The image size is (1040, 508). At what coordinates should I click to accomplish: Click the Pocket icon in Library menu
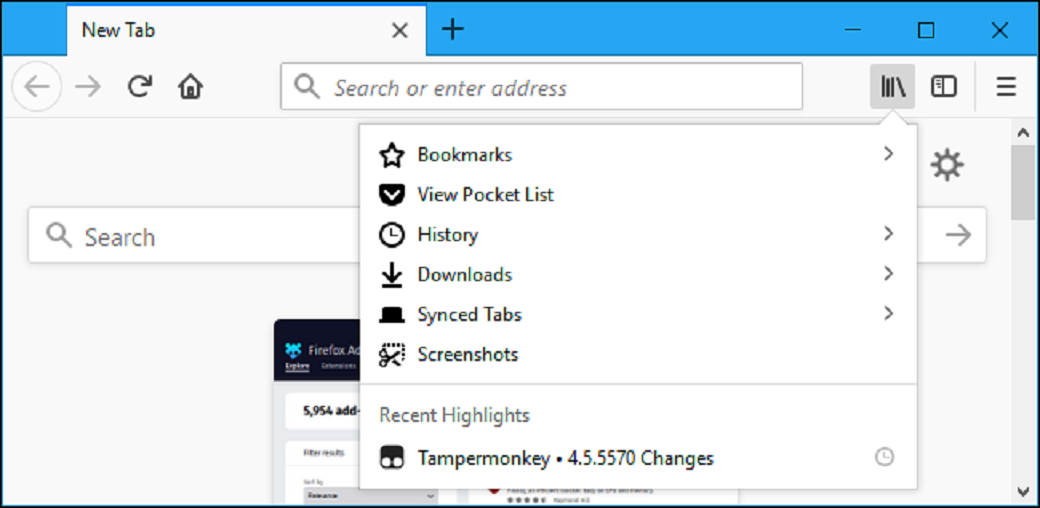pos(391,195)
